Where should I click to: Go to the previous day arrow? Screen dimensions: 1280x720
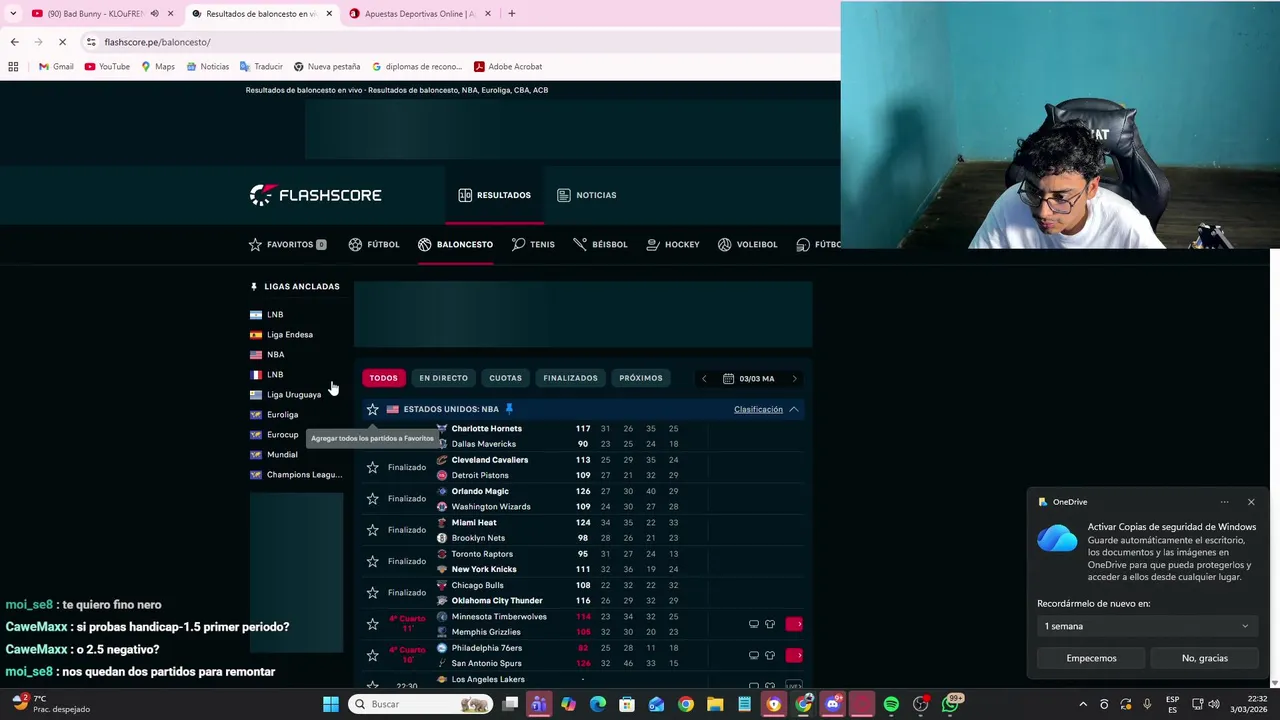click(704, 379)
